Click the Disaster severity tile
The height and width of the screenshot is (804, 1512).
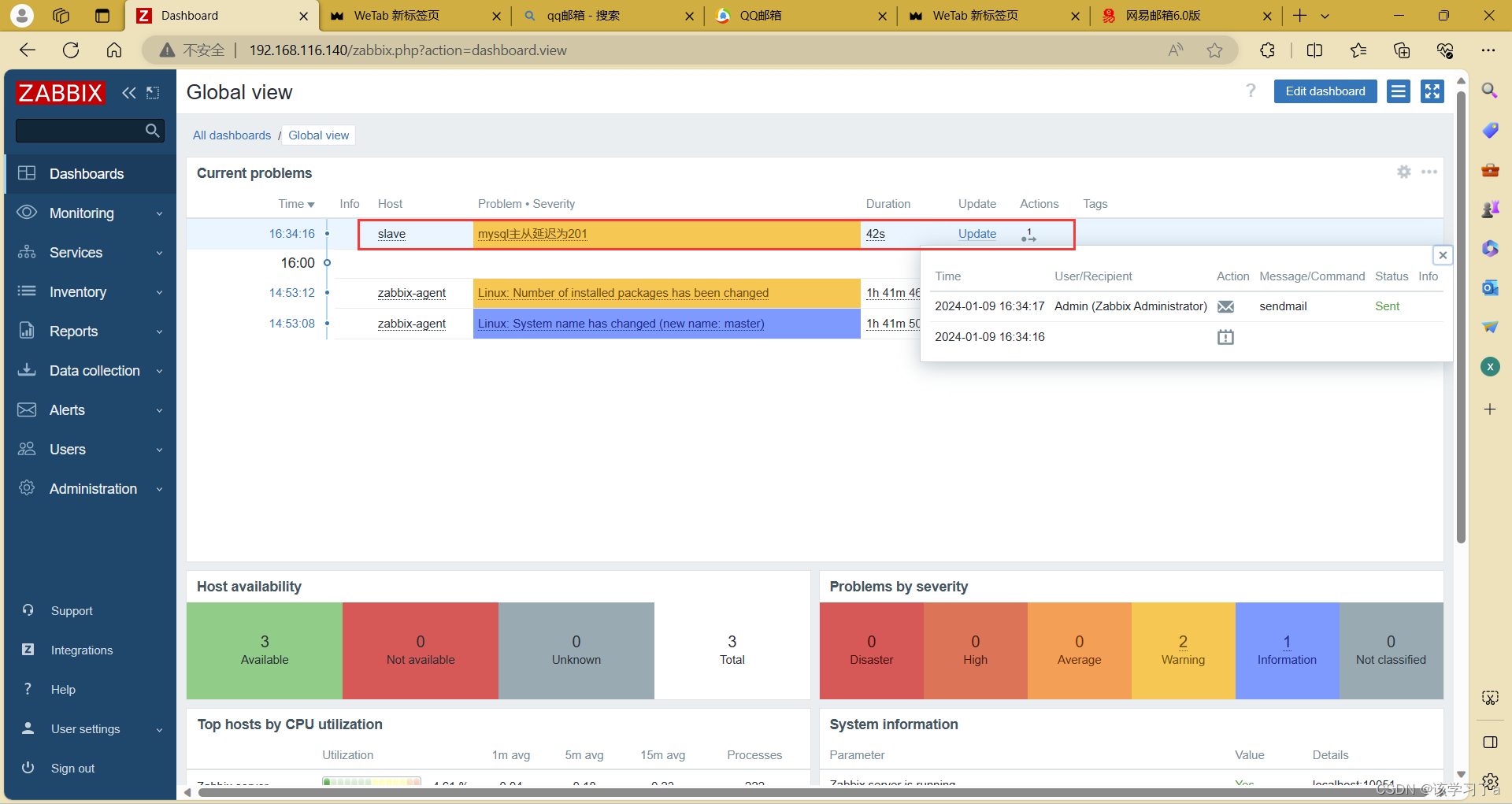coord(871,650)
